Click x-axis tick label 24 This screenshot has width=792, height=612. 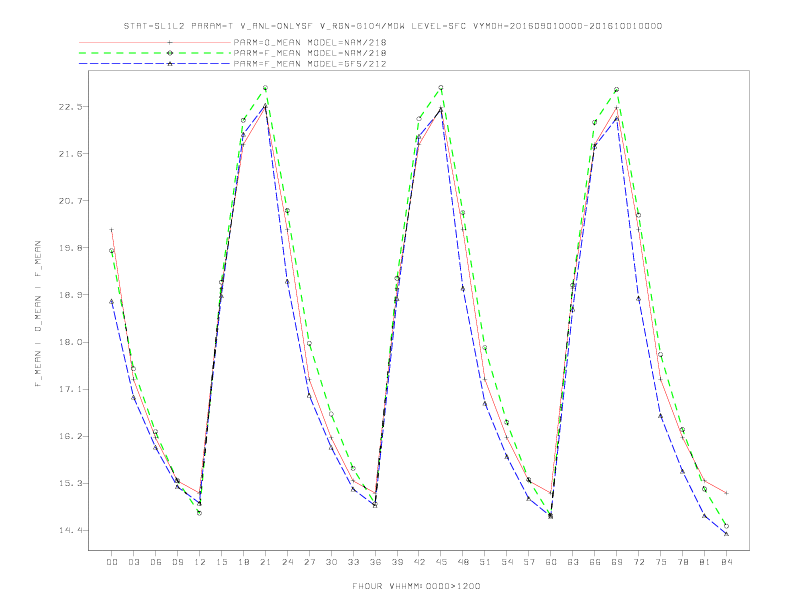click(x=287, y=562)
